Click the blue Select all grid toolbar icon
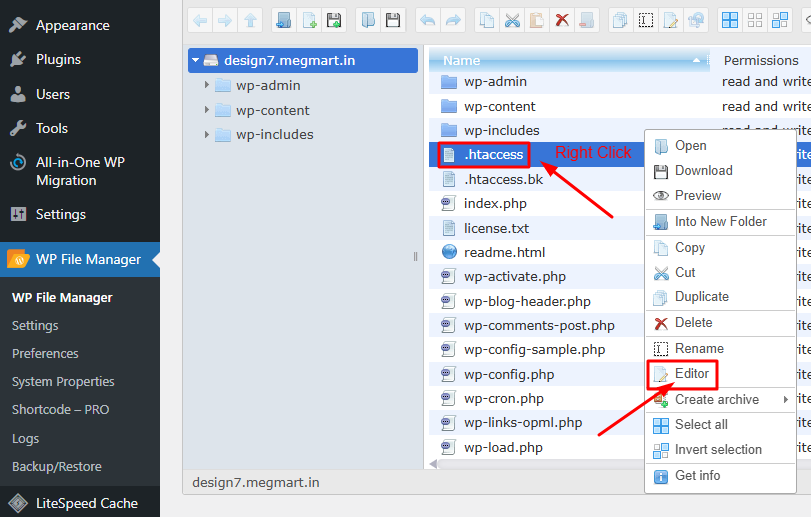The height and width of the screenshot is (517, 811). [730, 20]
